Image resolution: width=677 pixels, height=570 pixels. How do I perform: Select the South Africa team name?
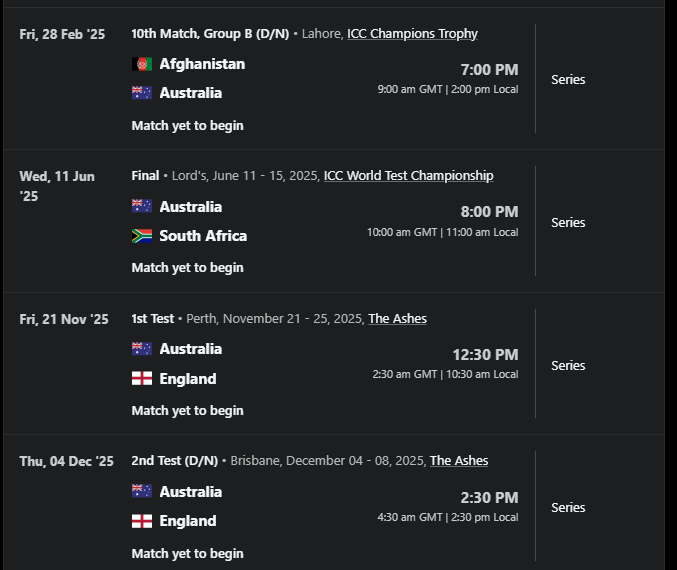click(x=203, y=236)
